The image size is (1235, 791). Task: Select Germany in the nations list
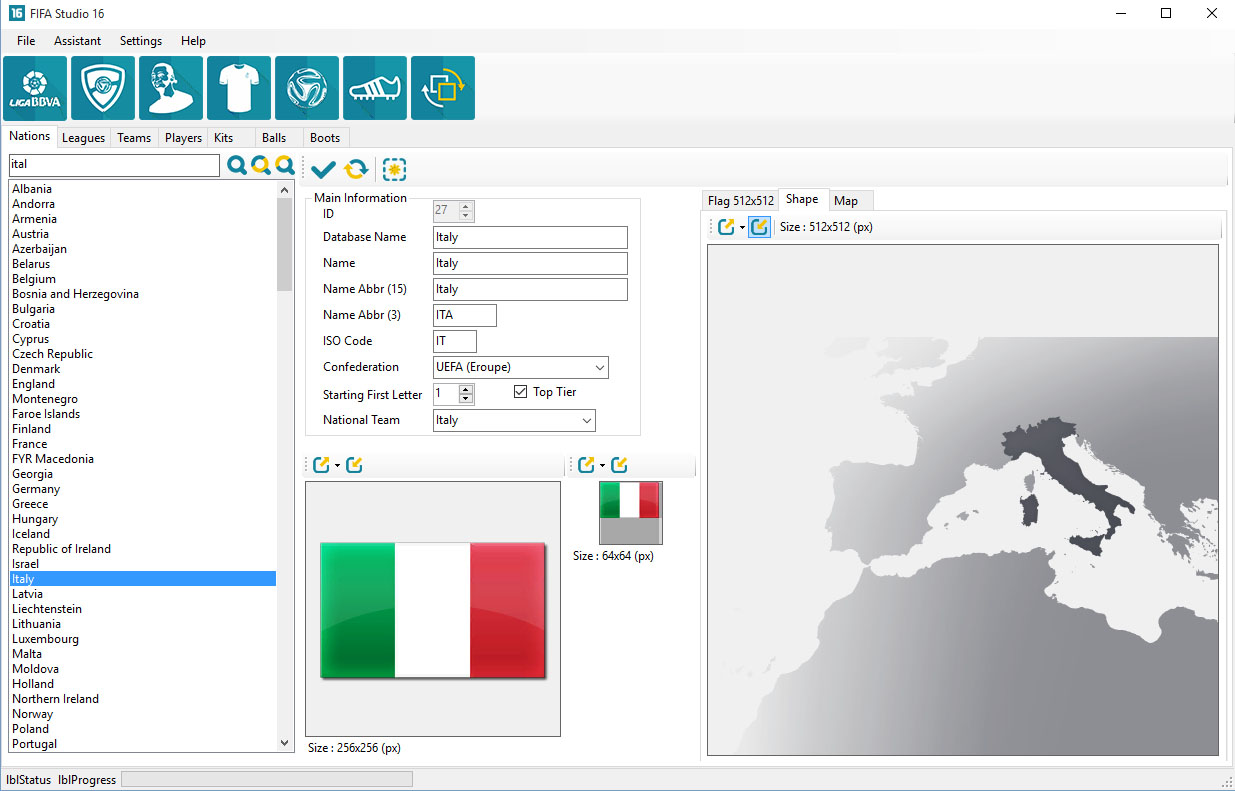click(36, 489)
